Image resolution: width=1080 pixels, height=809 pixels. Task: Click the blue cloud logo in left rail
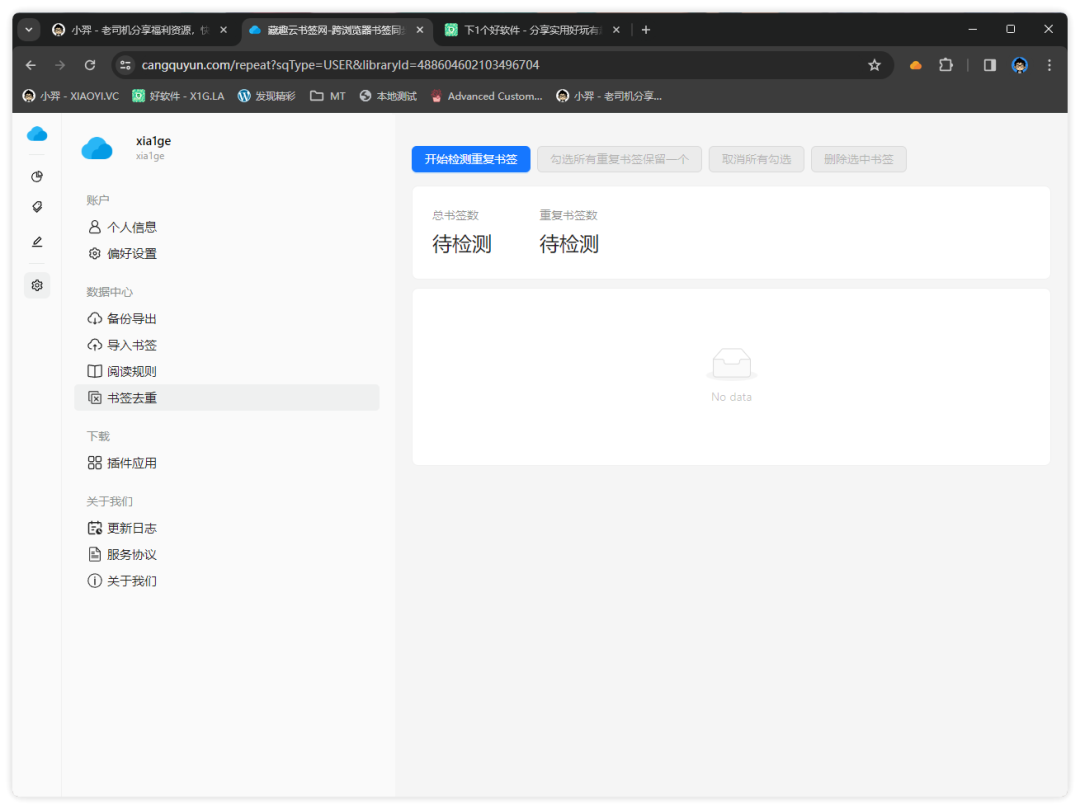tap(37, 134)
